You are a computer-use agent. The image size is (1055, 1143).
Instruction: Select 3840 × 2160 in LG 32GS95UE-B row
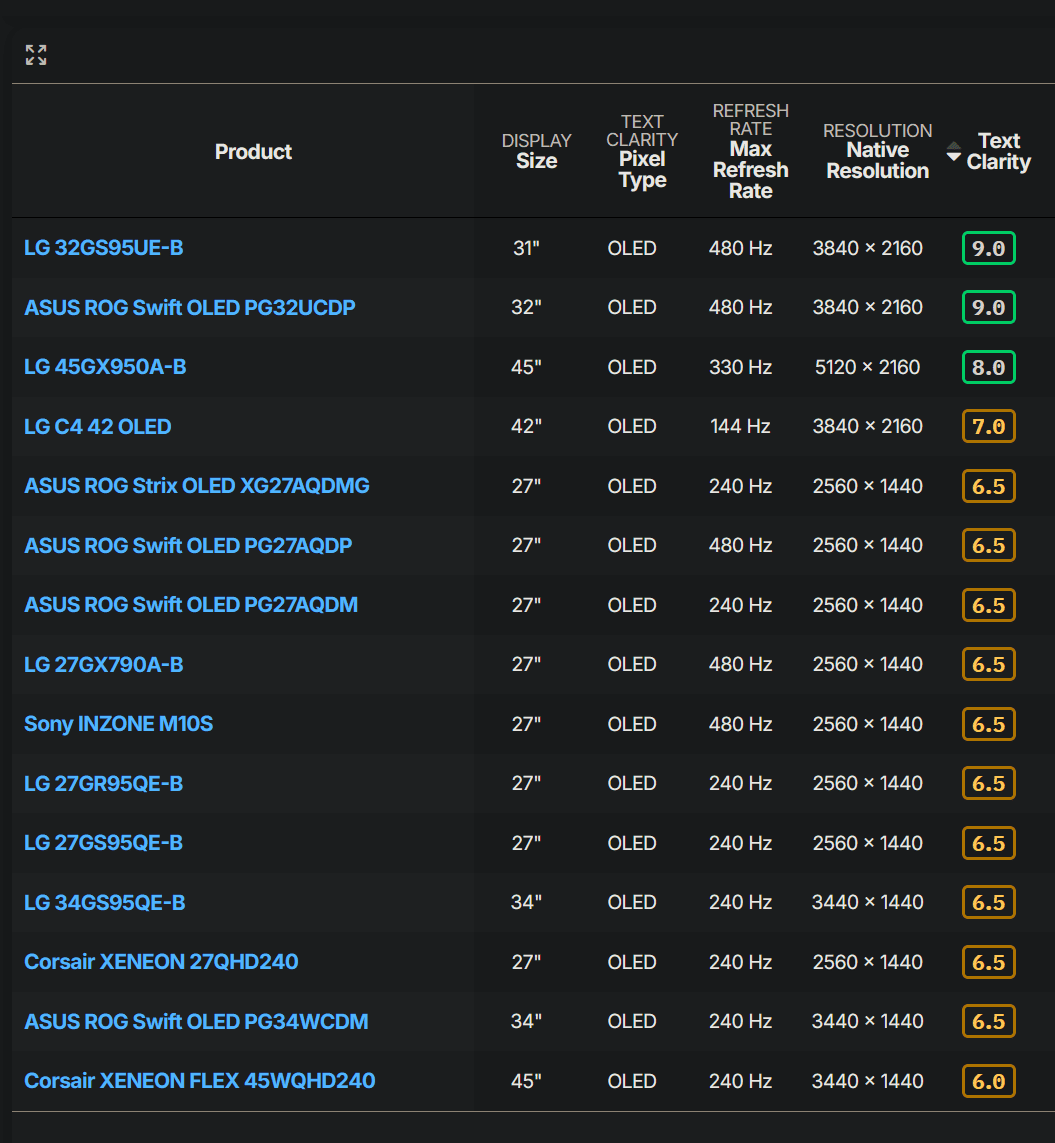[868, 248]
